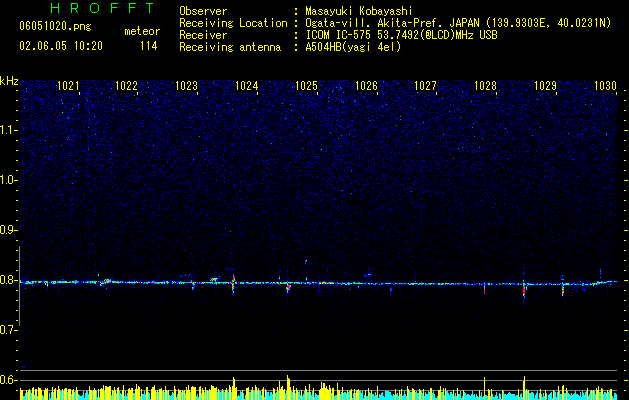
Task: Click the Receiving antenna label
Action: [230, 47]
